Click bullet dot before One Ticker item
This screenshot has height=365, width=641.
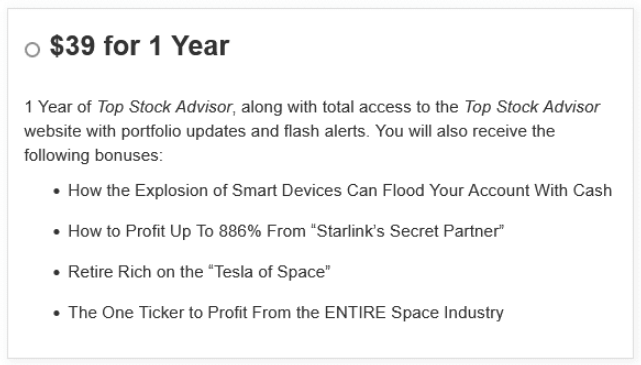[x=57, y=313]
